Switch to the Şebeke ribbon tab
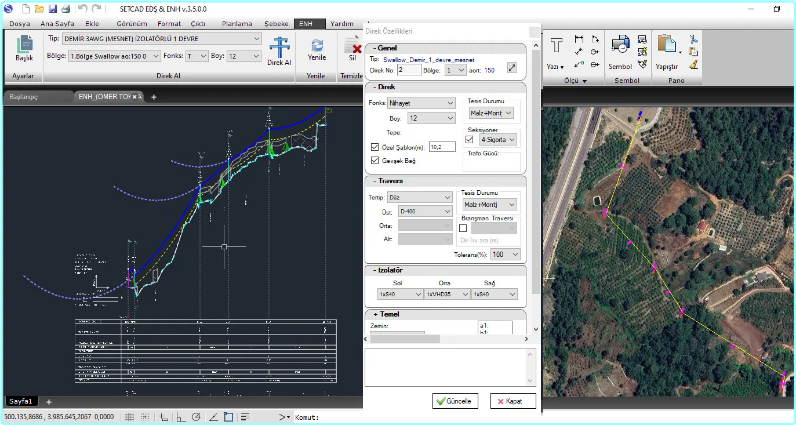This screenshot has width=796, height=425. [276, 23]
